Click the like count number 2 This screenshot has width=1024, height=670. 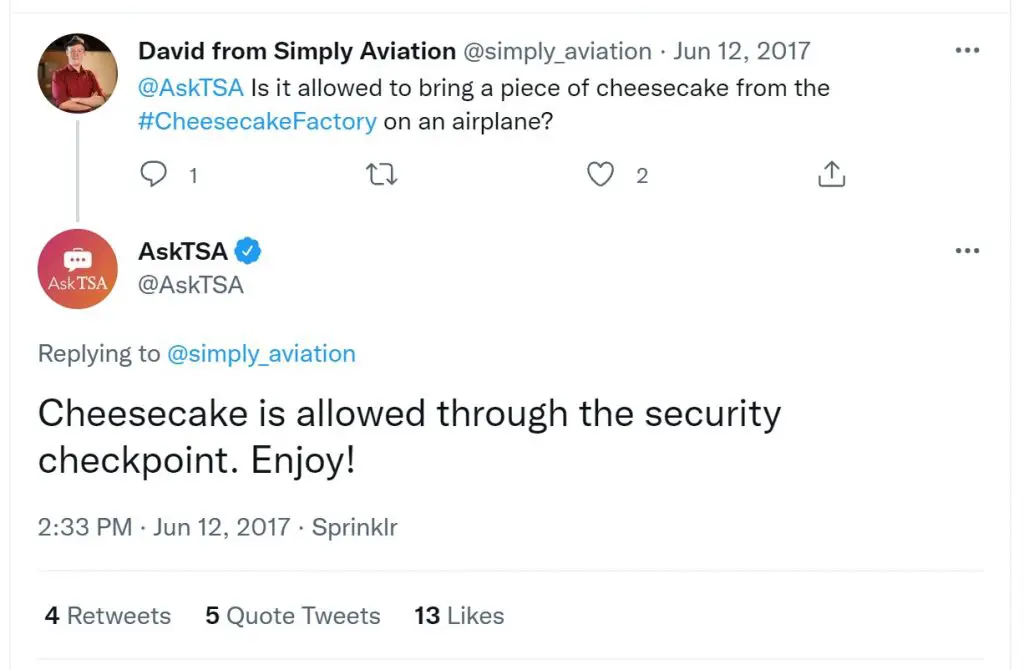(x=642, y=176)
